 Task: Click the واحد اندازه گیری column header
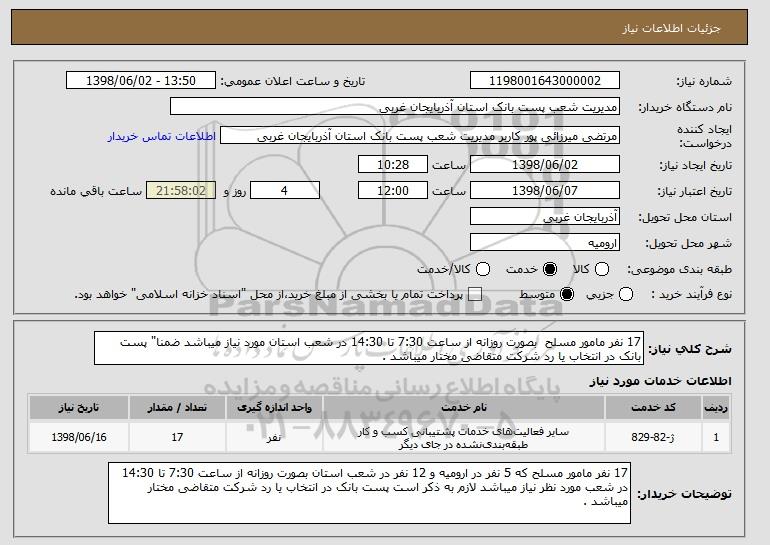[x=274, y=407]
